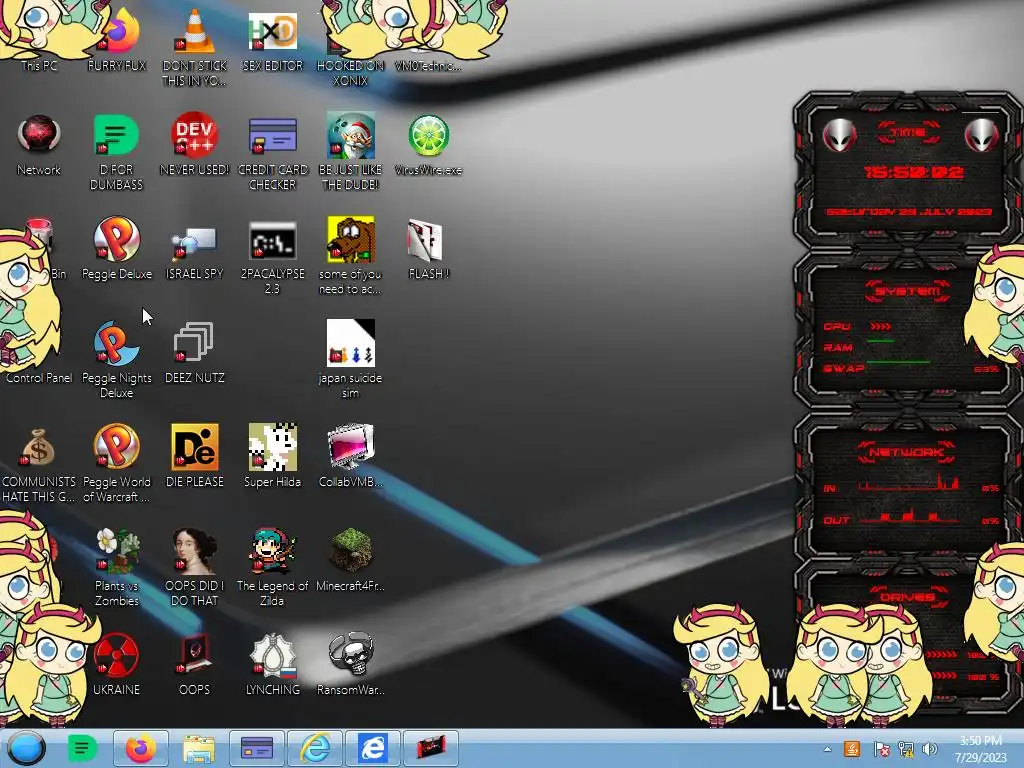Click the right alien head in TIME gadget
This screenshot has height=768, width=1024.
coord(981,136)
